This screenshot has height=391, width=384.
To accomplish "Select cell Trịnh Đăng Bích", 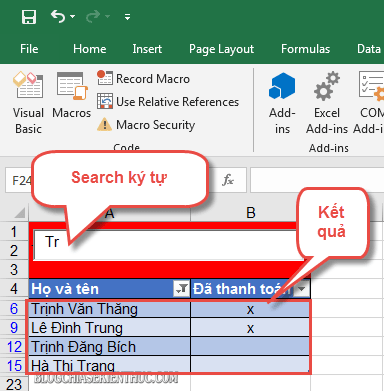I will click(x=110, y=347).
